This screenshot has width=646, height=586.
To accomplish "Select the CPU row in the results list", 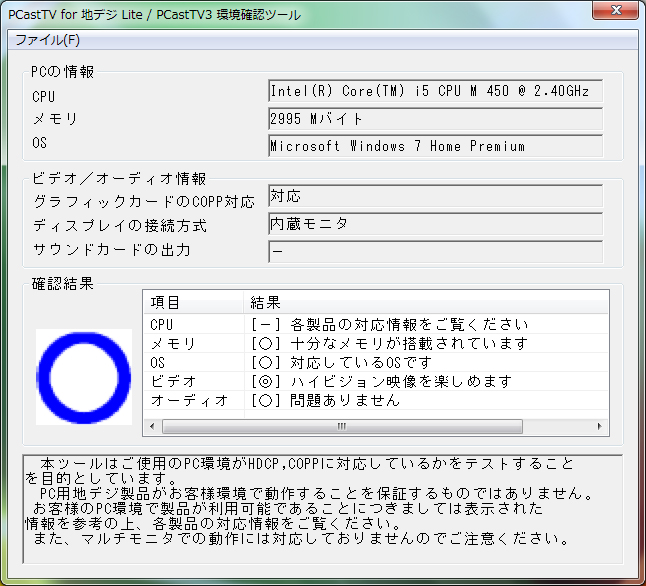I will 376,325.
